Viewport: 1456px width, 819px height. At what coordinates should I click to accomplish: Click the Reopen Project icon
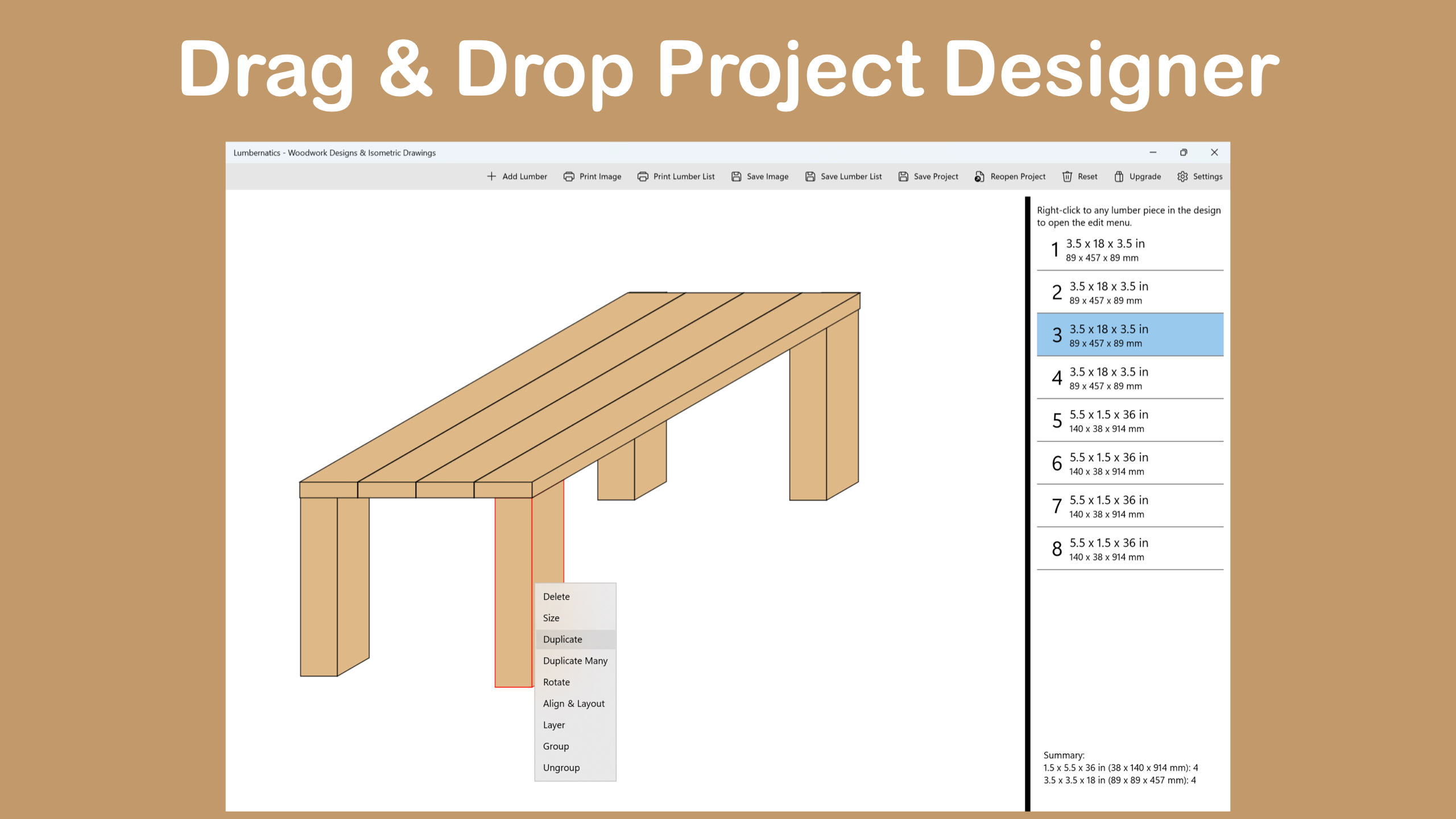click(x=979, y=176)
